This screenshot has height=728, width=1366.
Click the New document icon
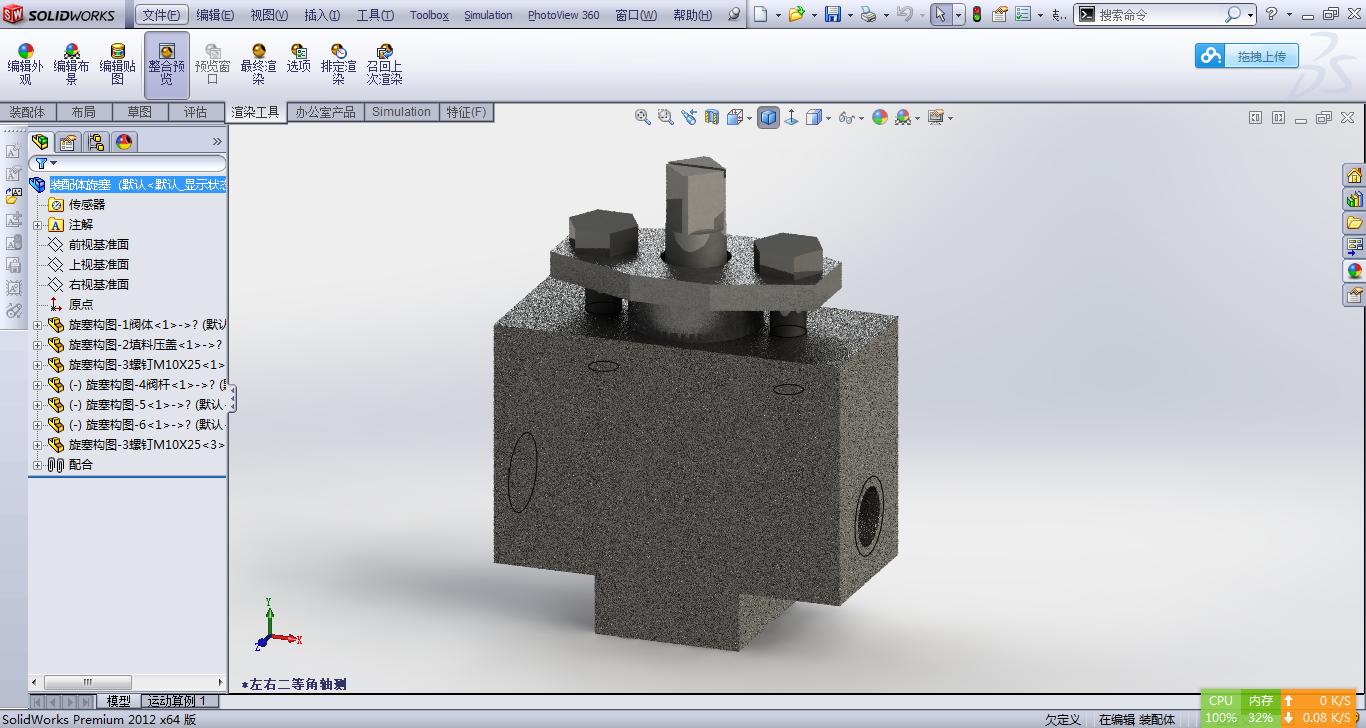[x=763, y=14]
